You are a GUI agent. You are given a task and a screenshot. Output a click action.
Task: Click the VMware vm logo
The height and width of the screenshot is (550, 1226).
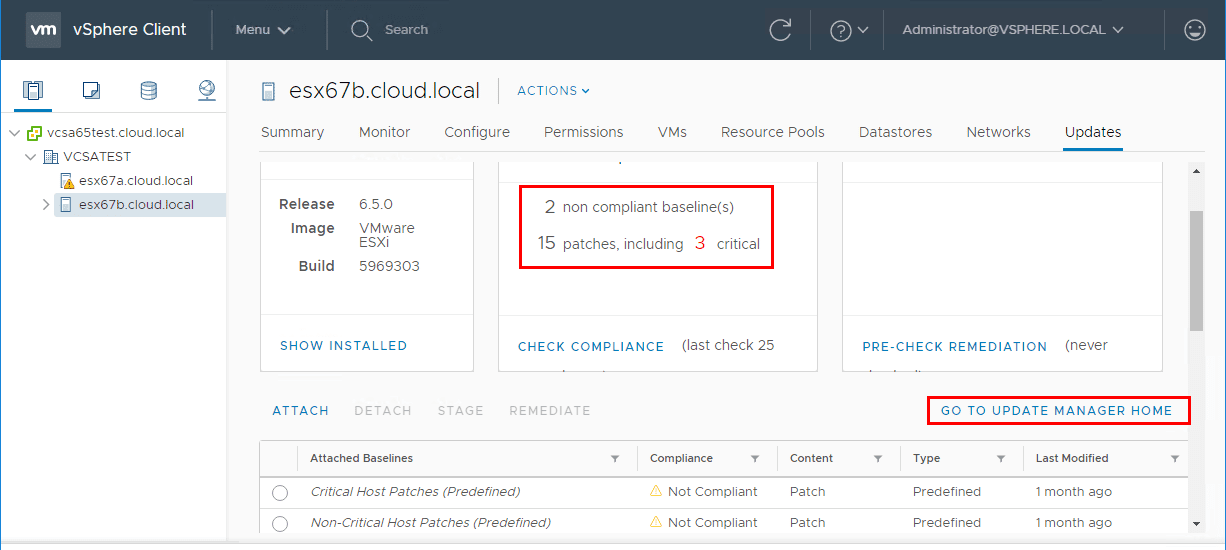point(43,30)
